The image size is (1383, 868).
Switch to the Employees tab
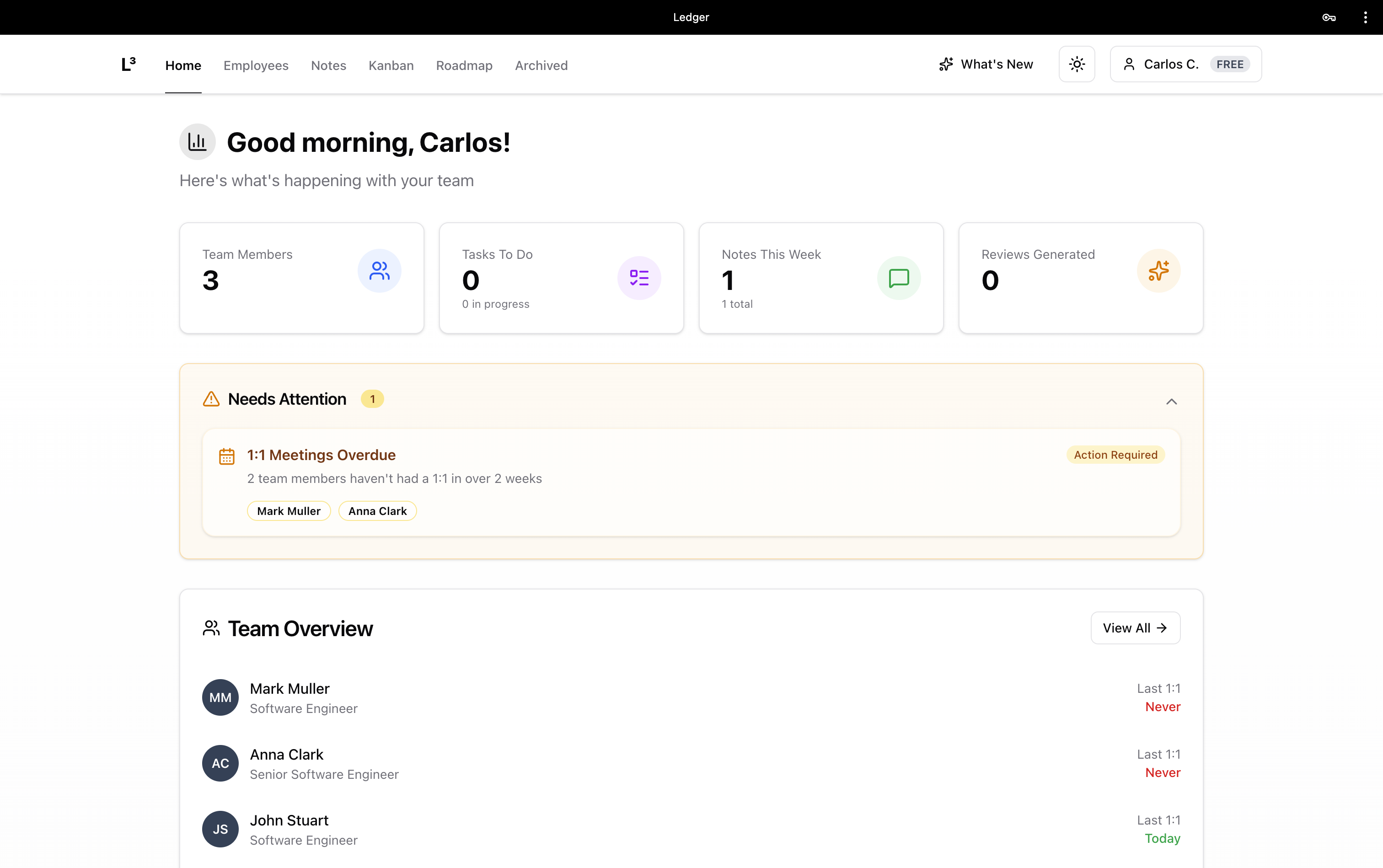point(256,65)
